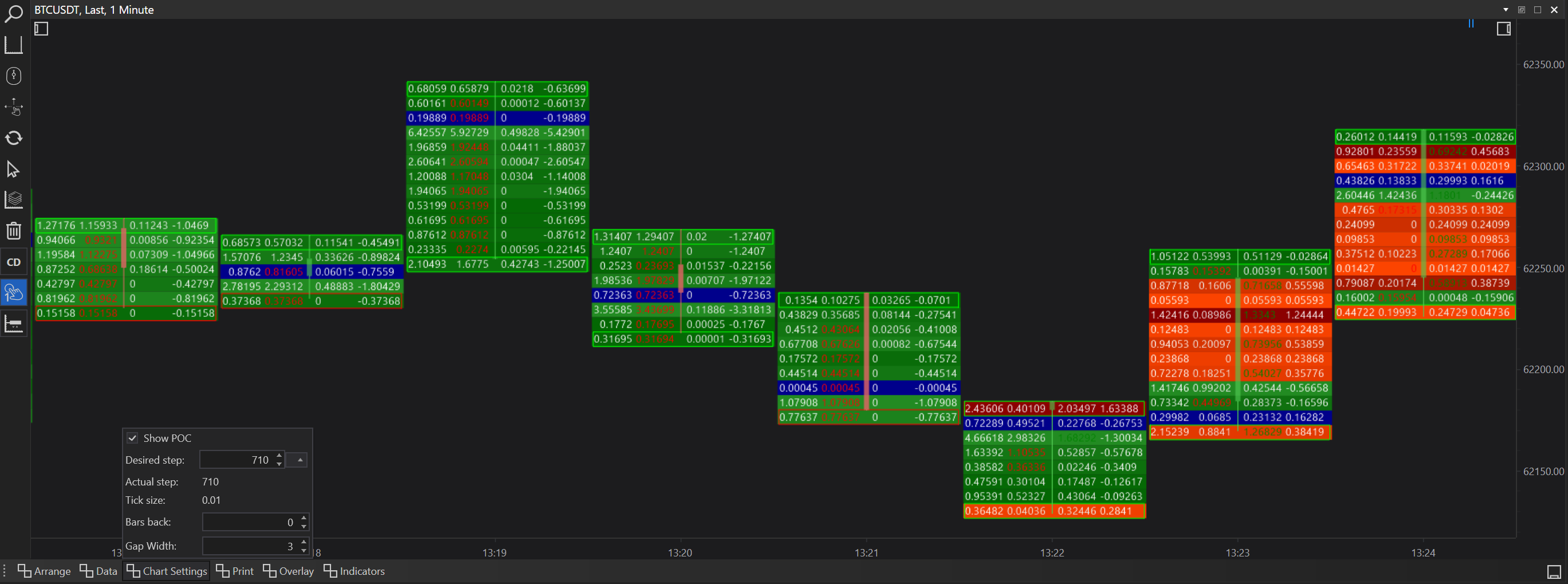The height and width of the screenshot is (584, 1568).
Task: Activate the pan hand tool
Action: (x=13, y=108)
